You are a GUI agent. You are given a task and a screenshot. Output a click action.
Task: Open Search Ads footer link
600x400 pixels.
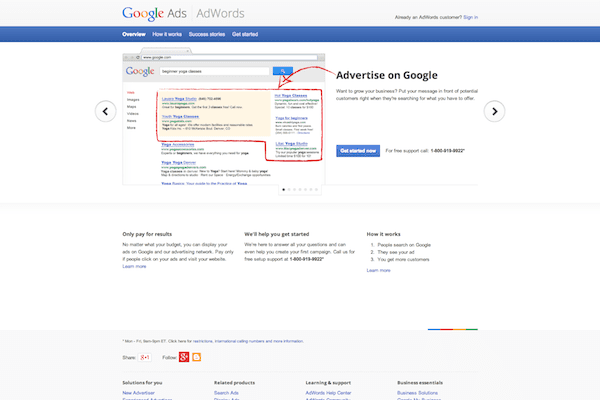coord(226,393)
